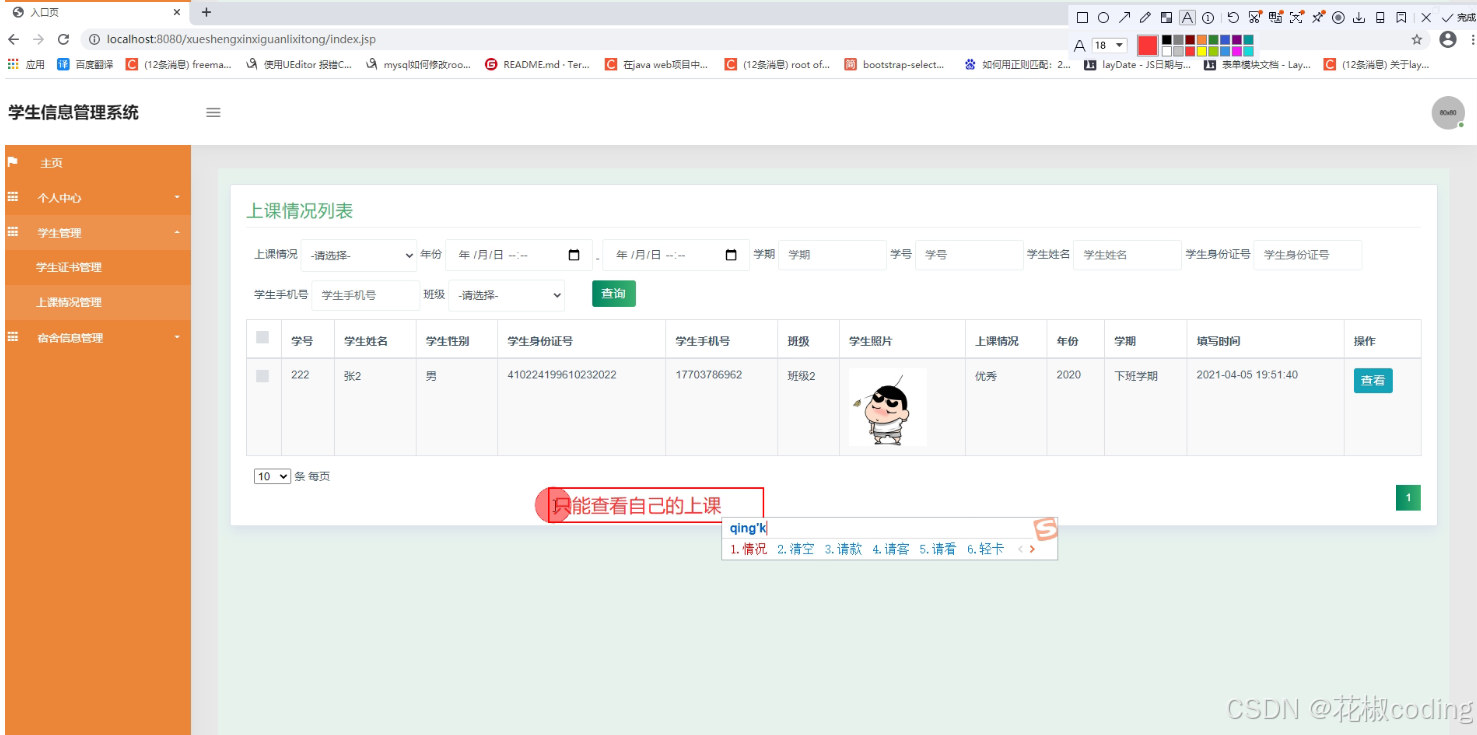Undo the last annotation
Viewport: 1477px width, 735px height.
[x=1233, y=16]
